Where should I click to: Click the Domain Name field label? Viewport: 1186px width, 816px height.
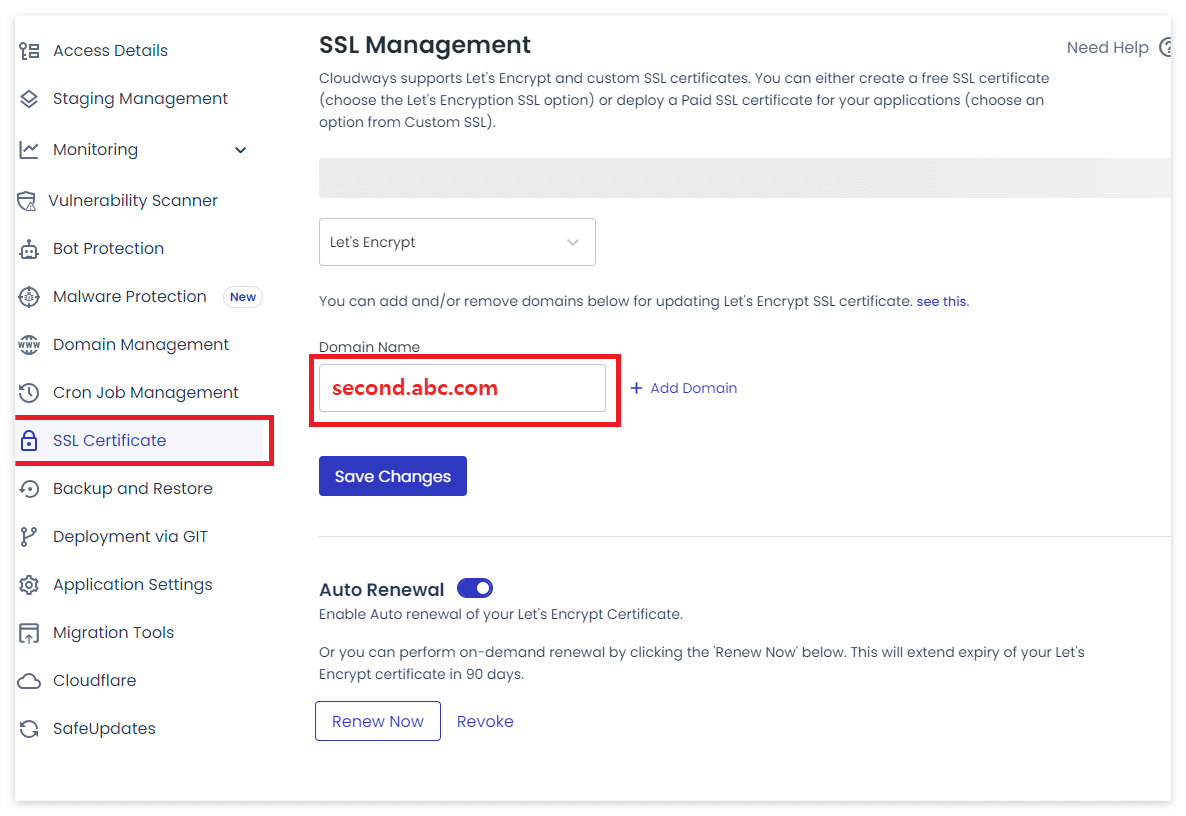click(369, 347)
